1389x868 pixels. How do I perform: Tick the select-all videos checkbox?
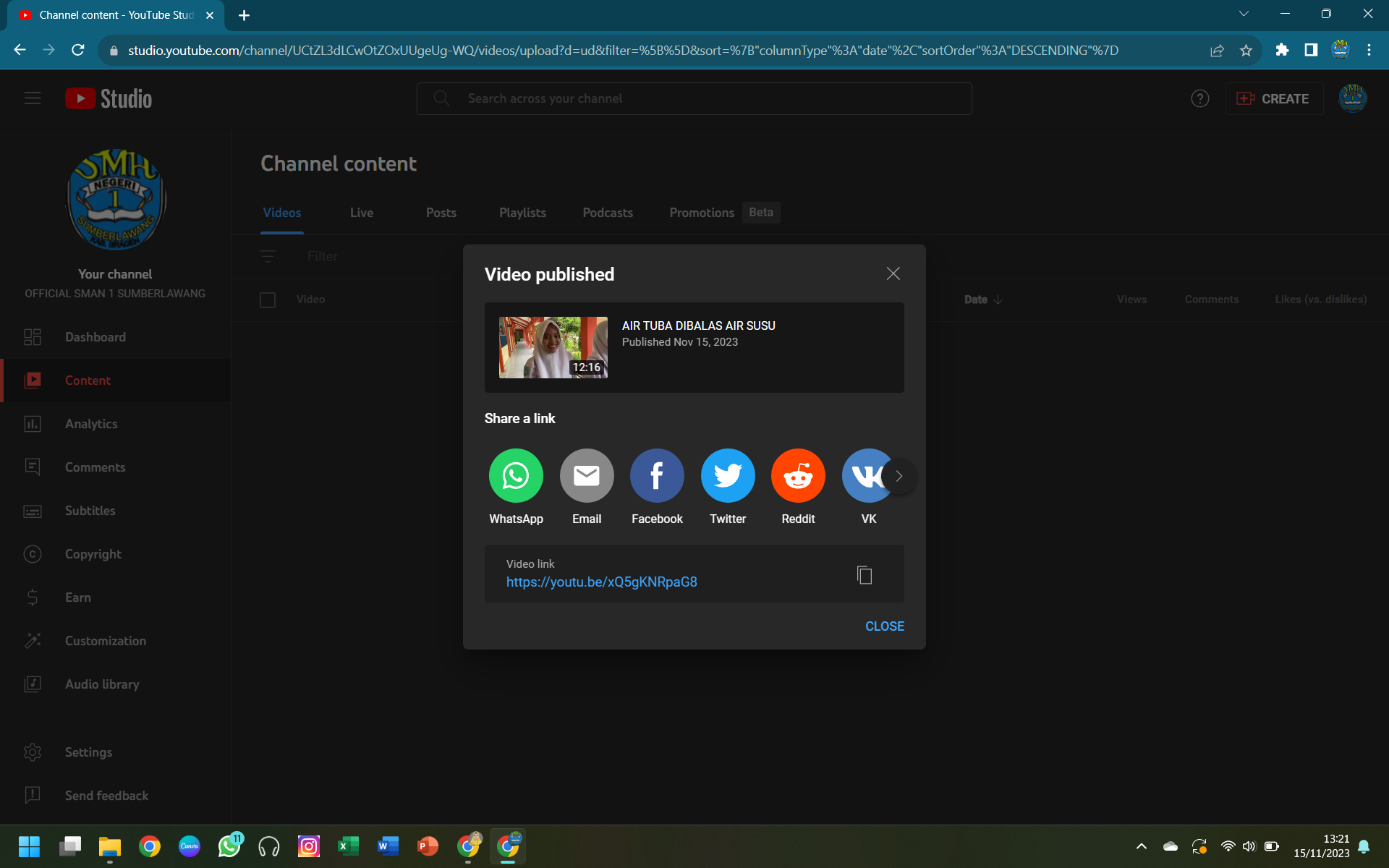tap(268, 299)
